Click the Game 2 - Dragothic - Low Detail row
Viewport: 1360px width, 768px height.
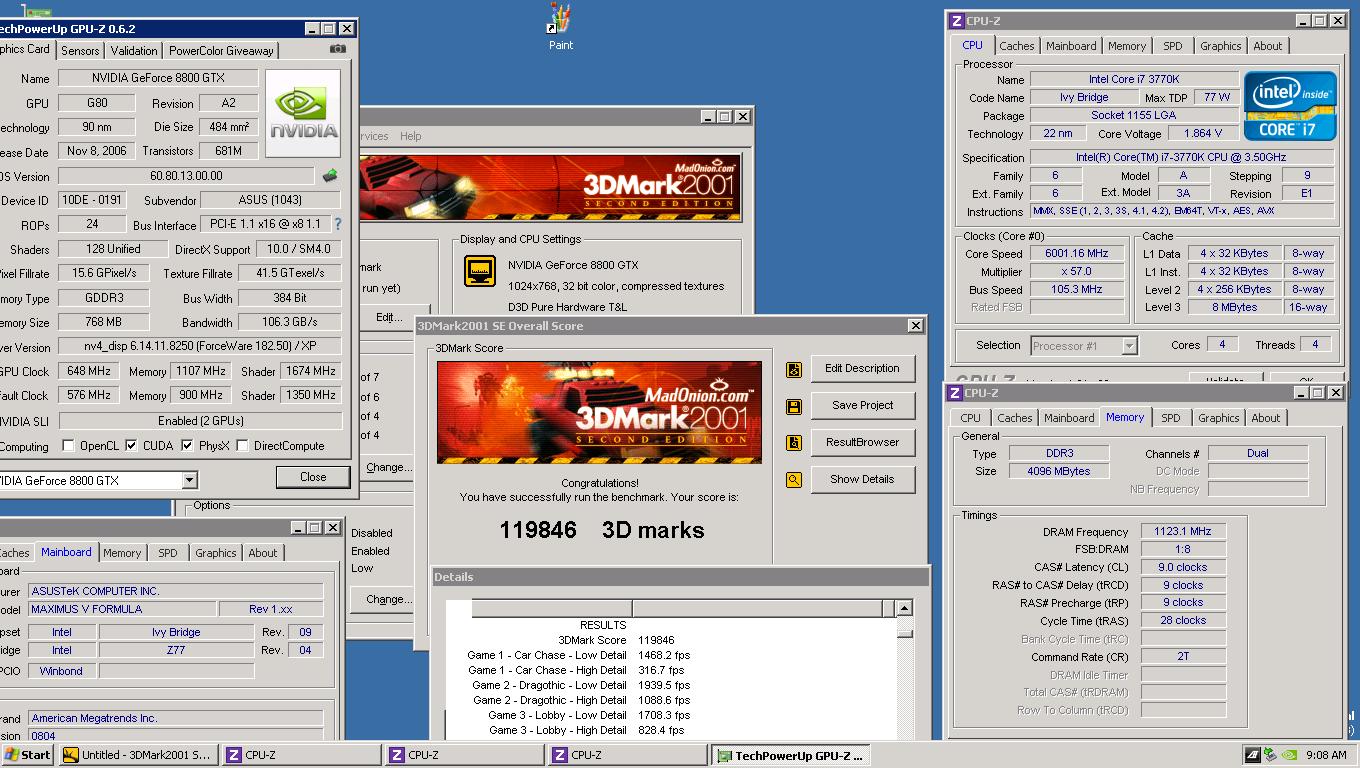pyautogui.click(x=581, y=686)
